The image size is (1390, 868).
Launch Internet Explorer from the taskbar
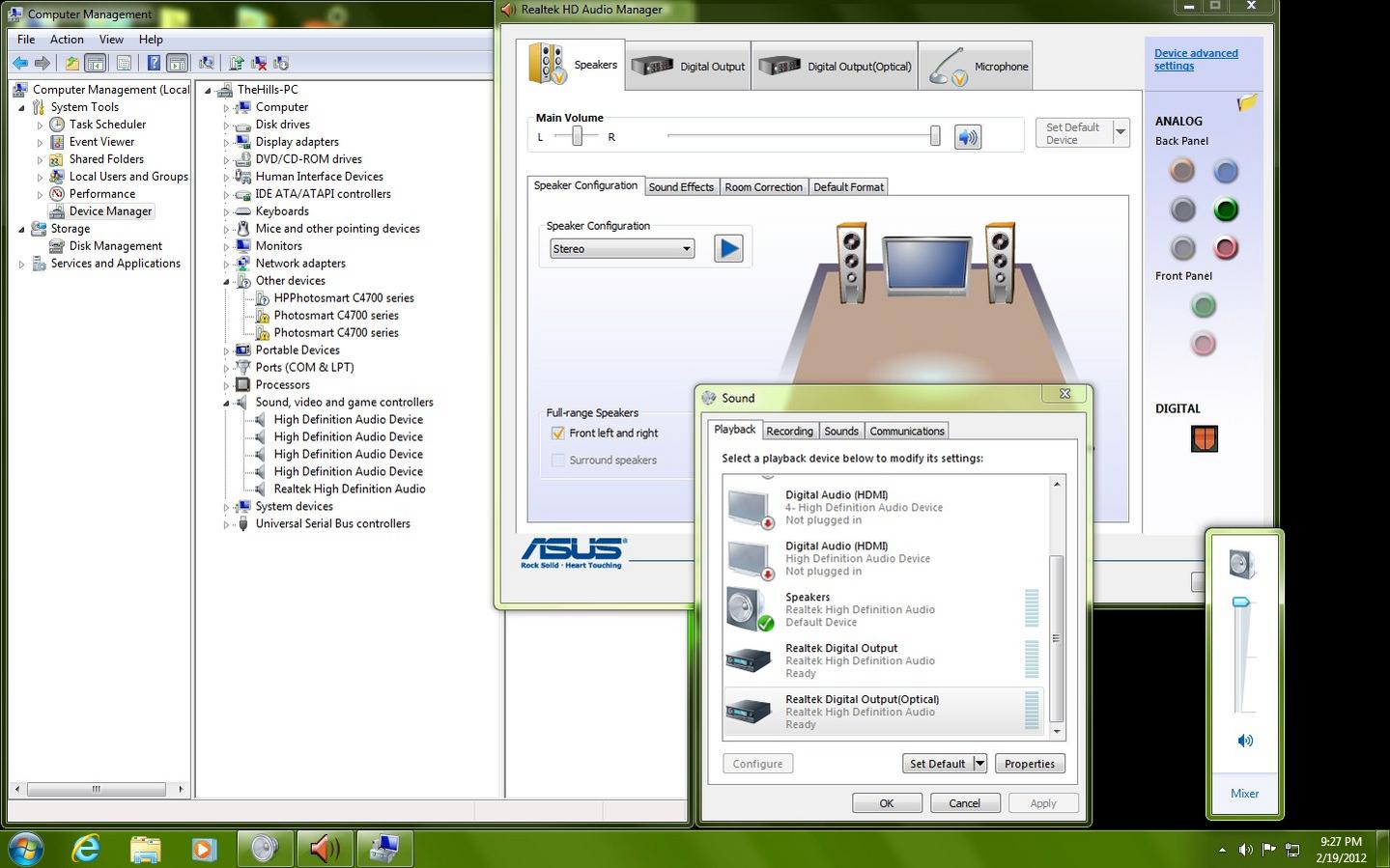pos(87,849)
